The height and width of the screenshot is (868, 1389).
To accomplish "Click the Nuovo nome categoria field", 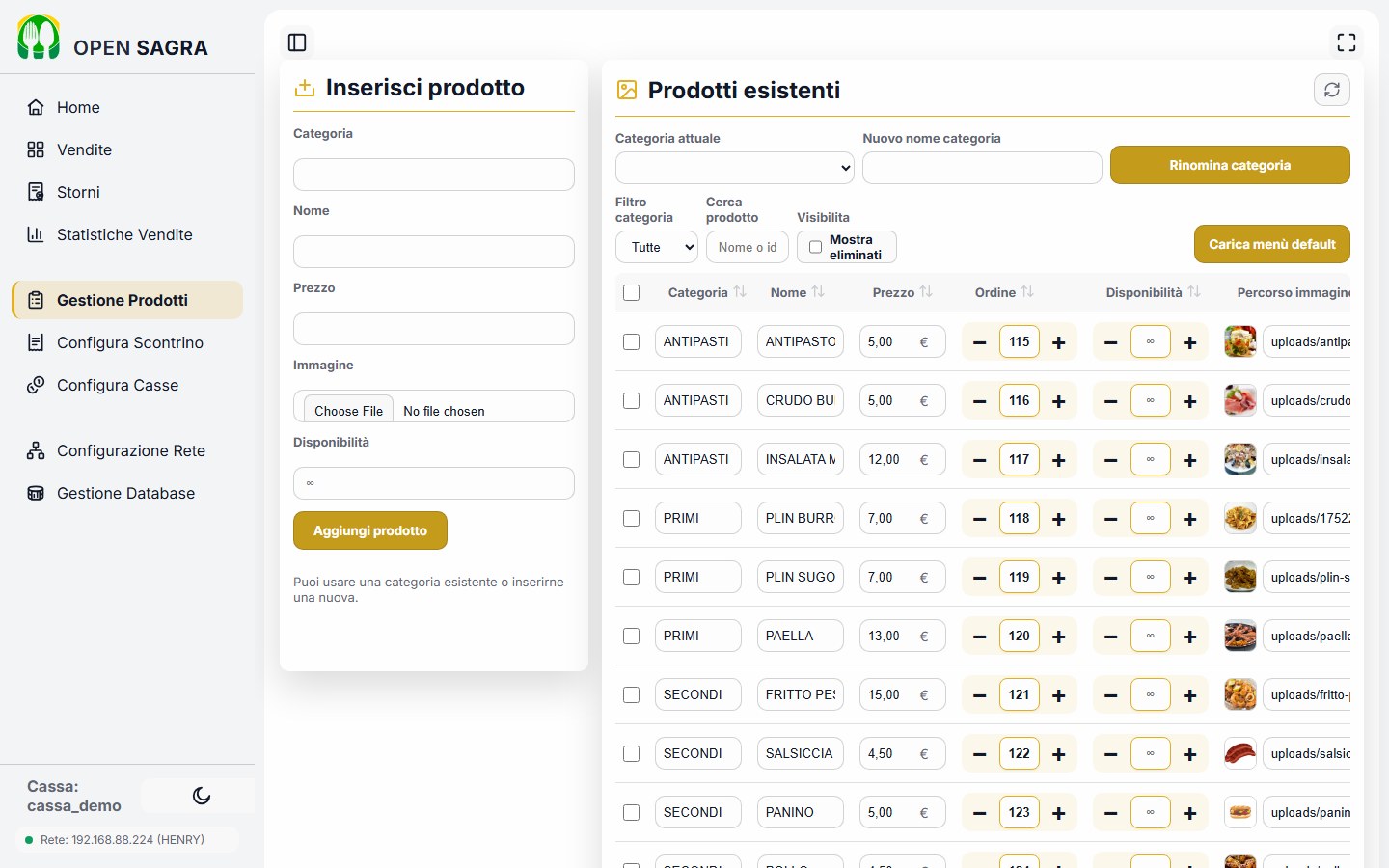I will pyautogui.click(x=982, y=168).
